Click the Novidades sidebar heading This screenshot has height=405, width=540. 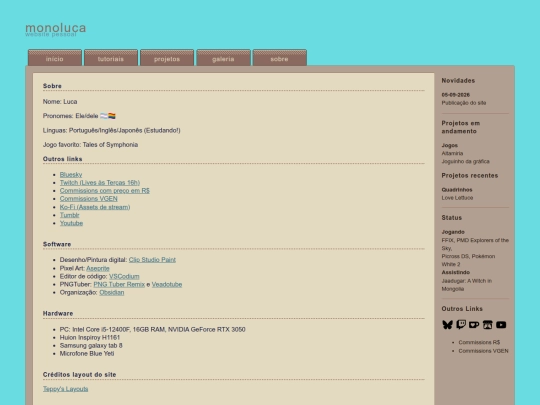click(x=458, y=81)
